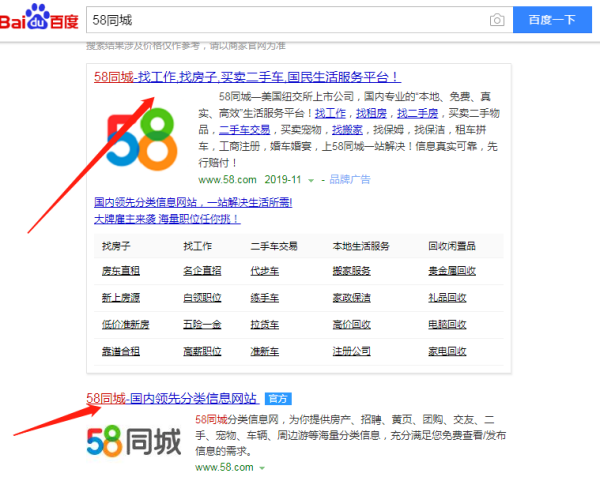Open the 家政保洁 link
The image size is (600, 477).
pos(351,298)
